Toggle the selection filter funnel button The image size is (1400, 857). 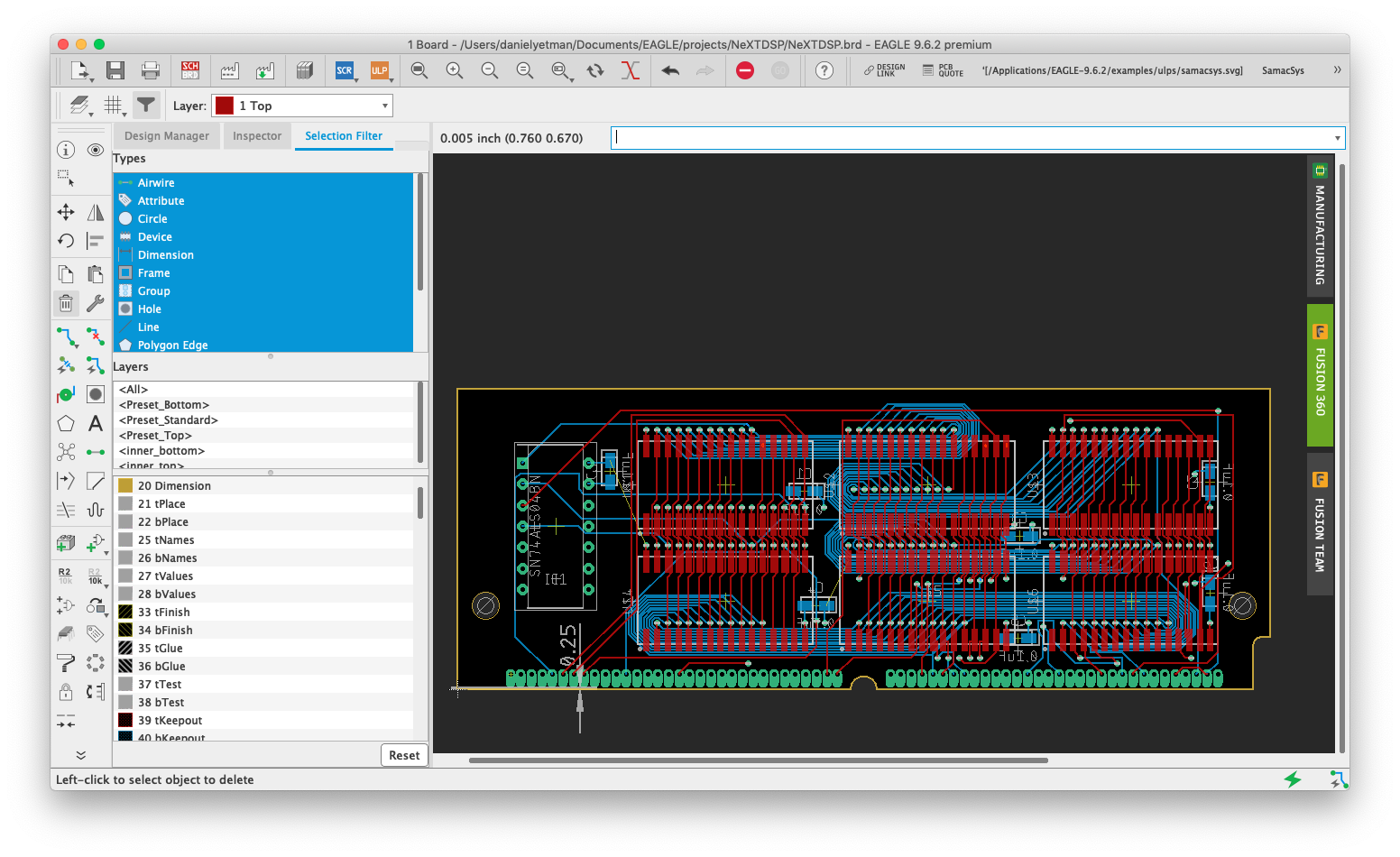coord(145,106)
